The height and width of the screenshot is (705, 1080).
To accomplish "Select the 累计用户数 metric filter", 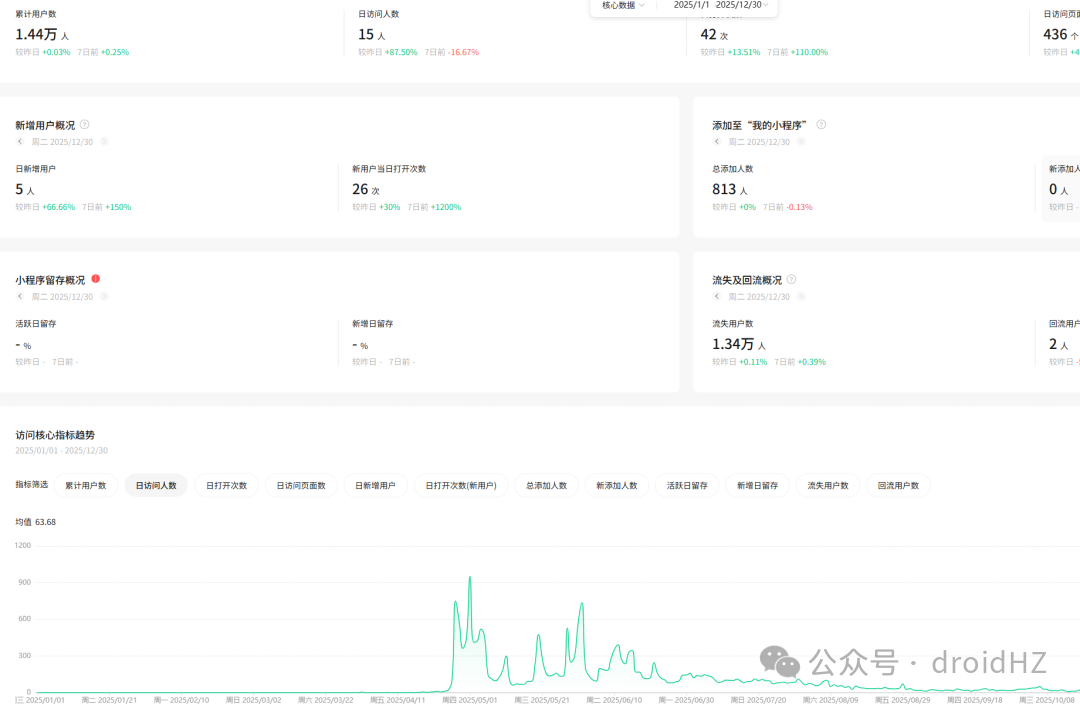I will point(86,485).
